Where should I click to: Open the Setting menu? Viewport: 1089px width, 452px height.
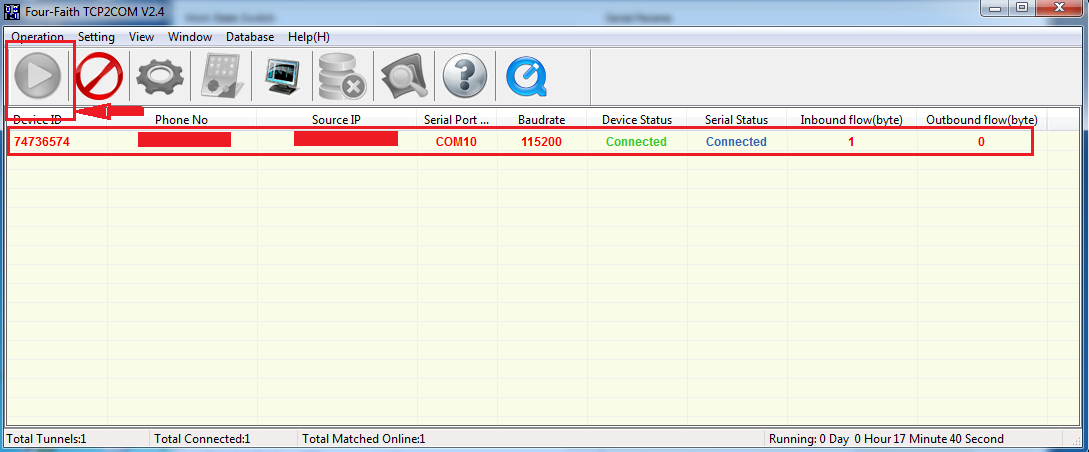point(96,37)
